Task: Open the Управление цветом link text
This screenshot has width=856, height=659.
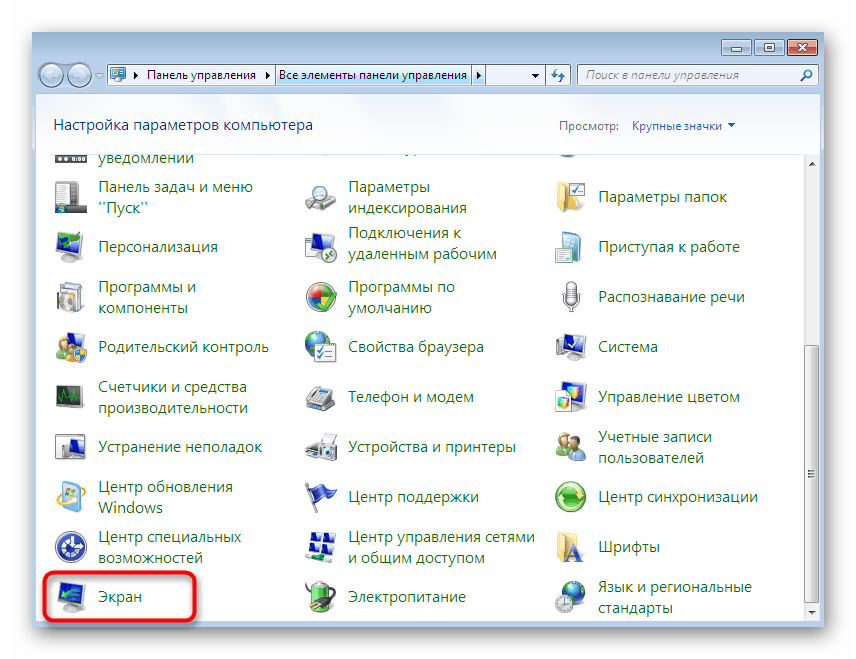Action: 669,397
